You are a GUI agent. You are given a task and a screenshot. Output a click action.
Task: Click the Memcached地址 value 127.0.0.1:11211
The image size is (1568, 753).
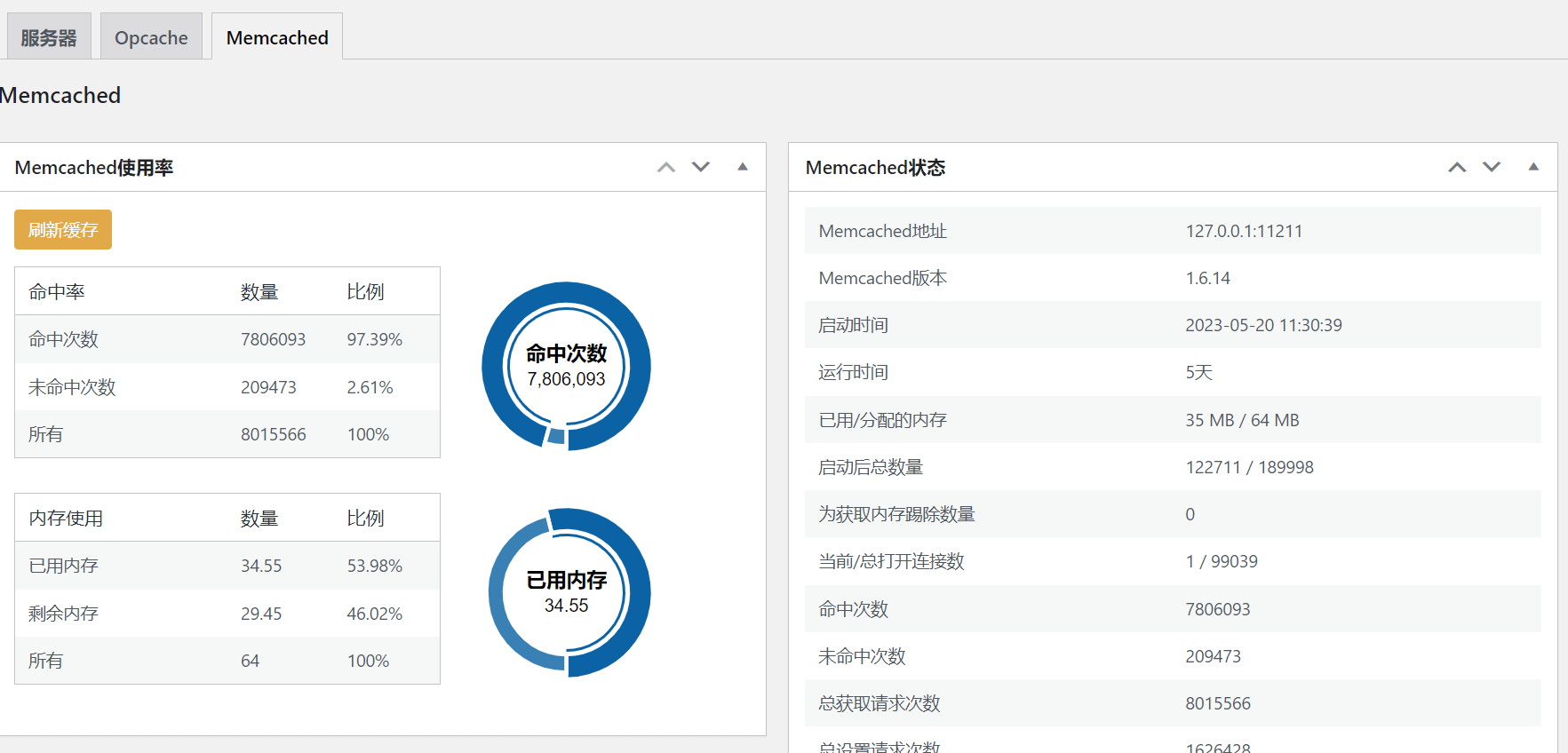(x=1244, y=231)
